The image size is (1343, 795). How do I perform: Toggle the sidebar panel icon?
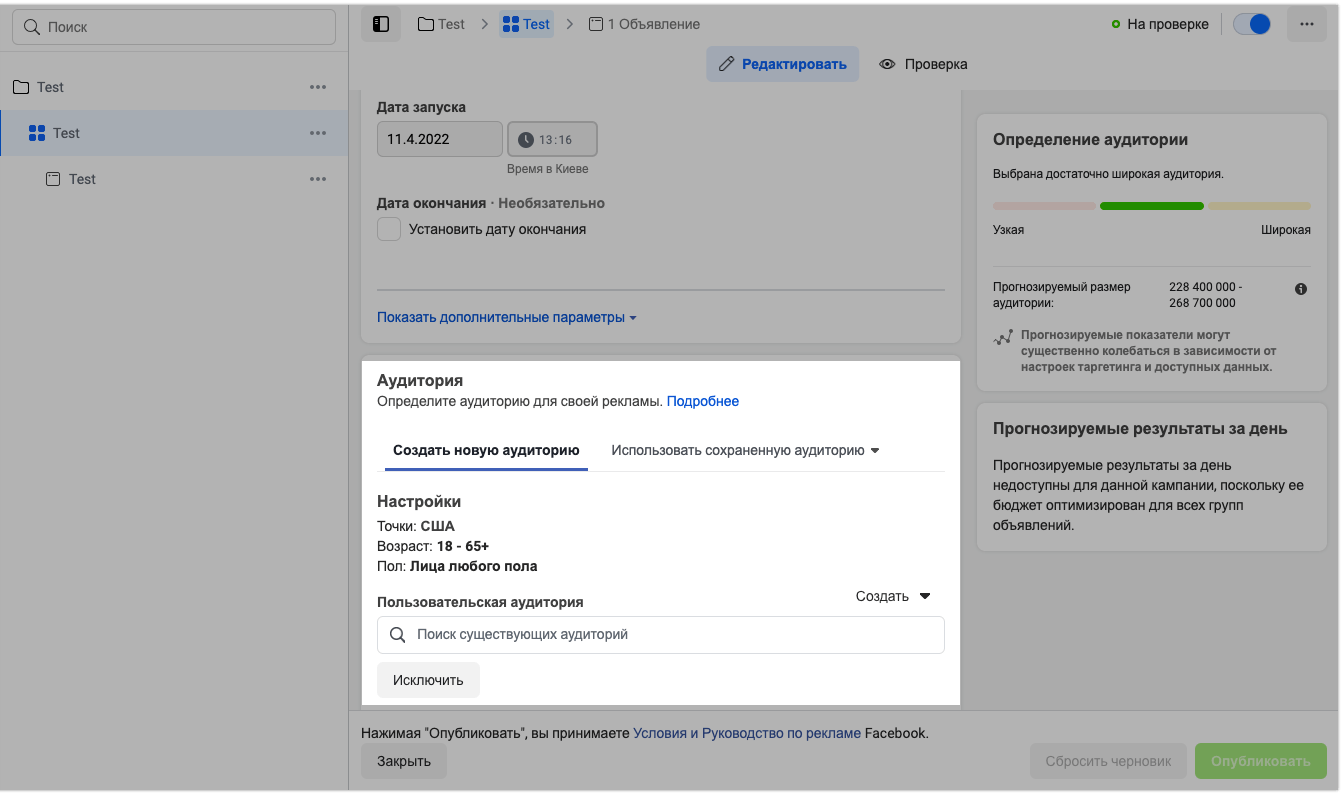pyautogui.click(x=381, y=24)
